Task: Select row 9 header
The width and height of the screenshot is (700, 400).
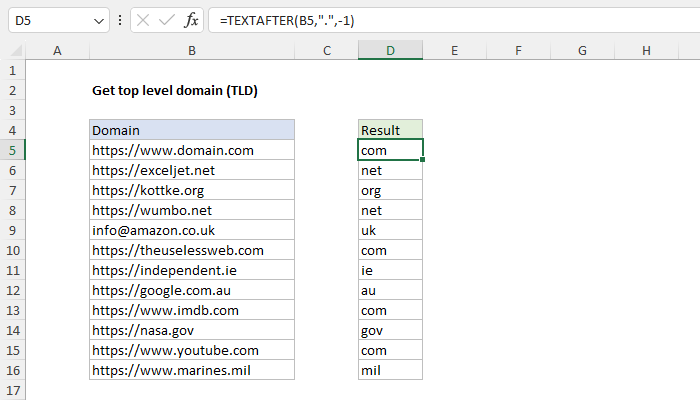Action: point(12,230)
